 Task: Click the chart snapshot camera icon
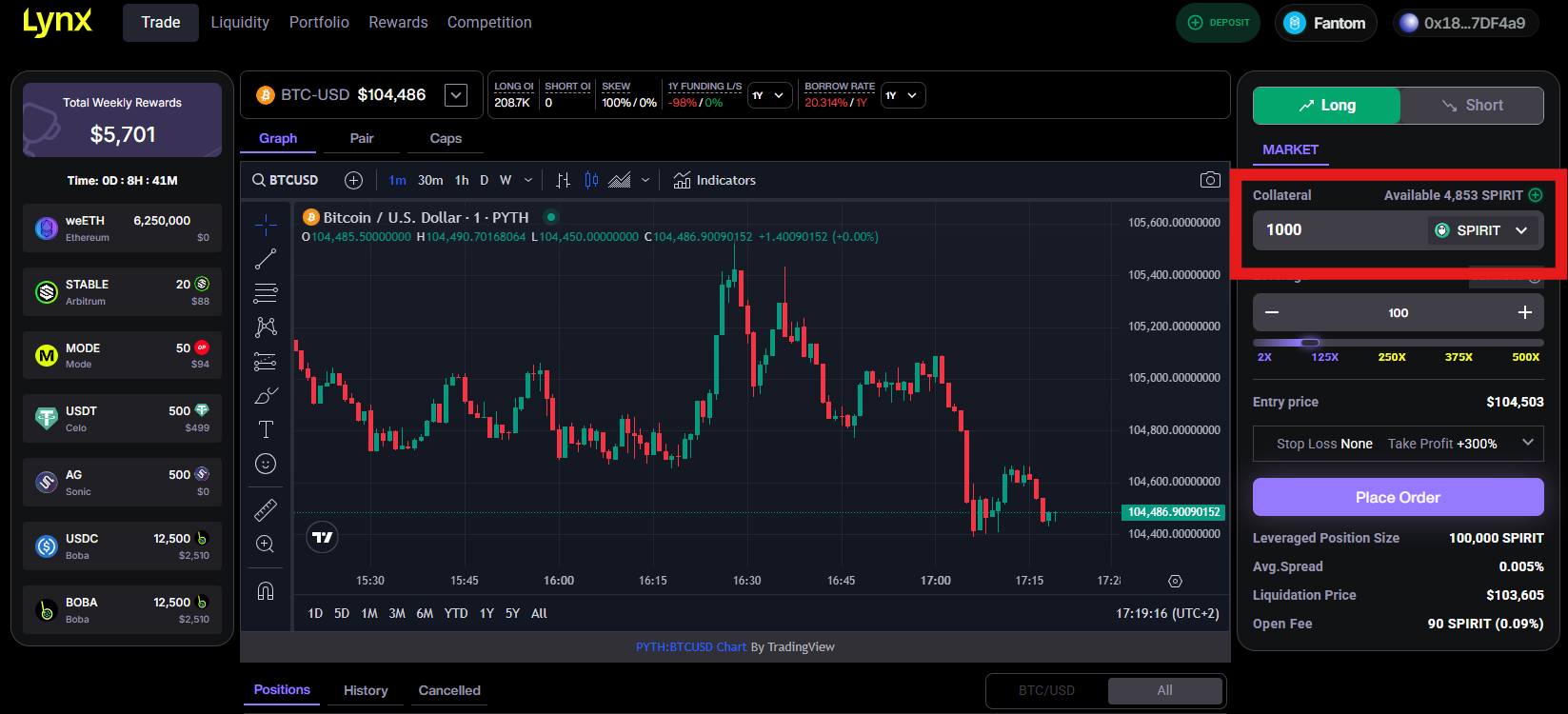(x=1210, y=180)
